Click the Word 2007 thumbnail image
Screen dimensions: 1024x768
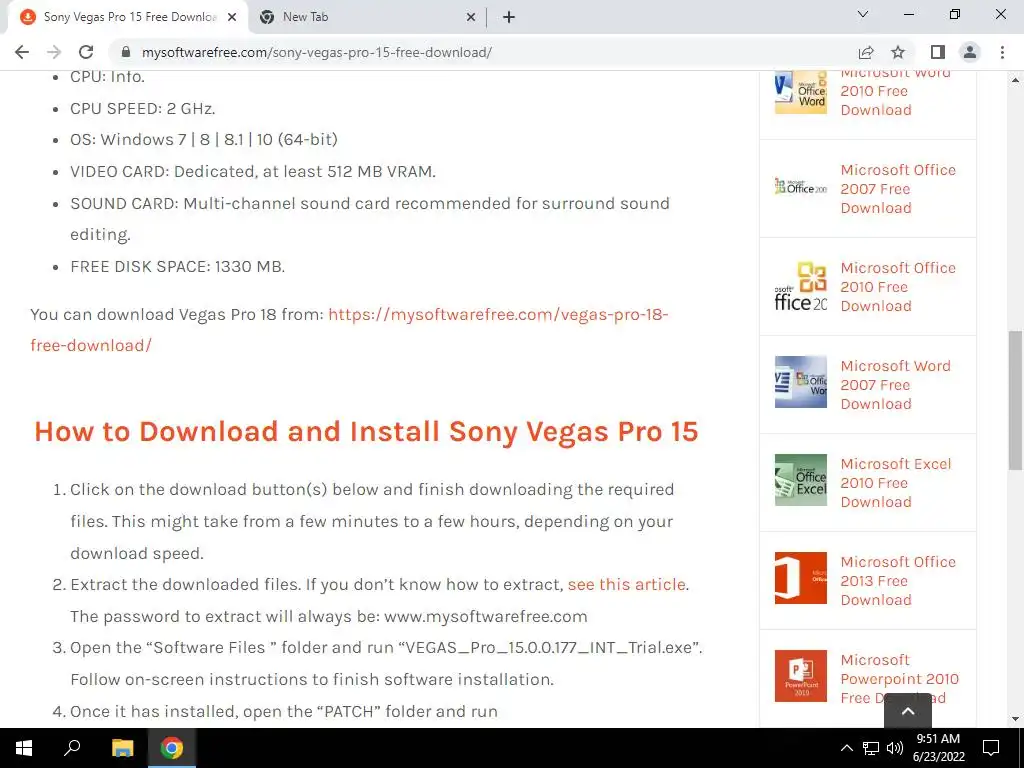pos(801,382)
